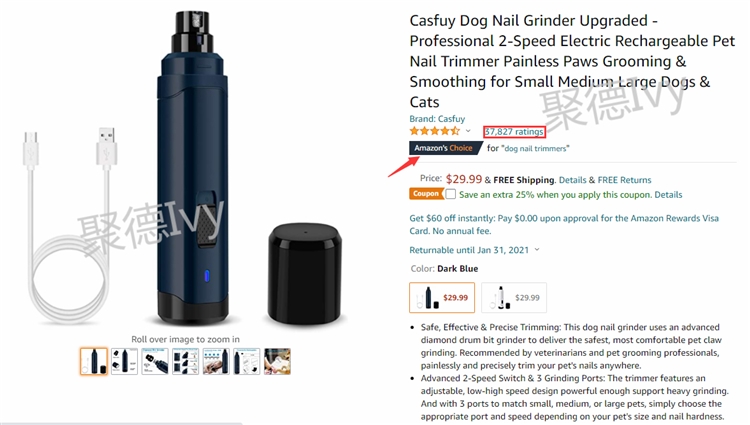Click the orange Coupon badge
750x425 pixels.
point(425,194)
